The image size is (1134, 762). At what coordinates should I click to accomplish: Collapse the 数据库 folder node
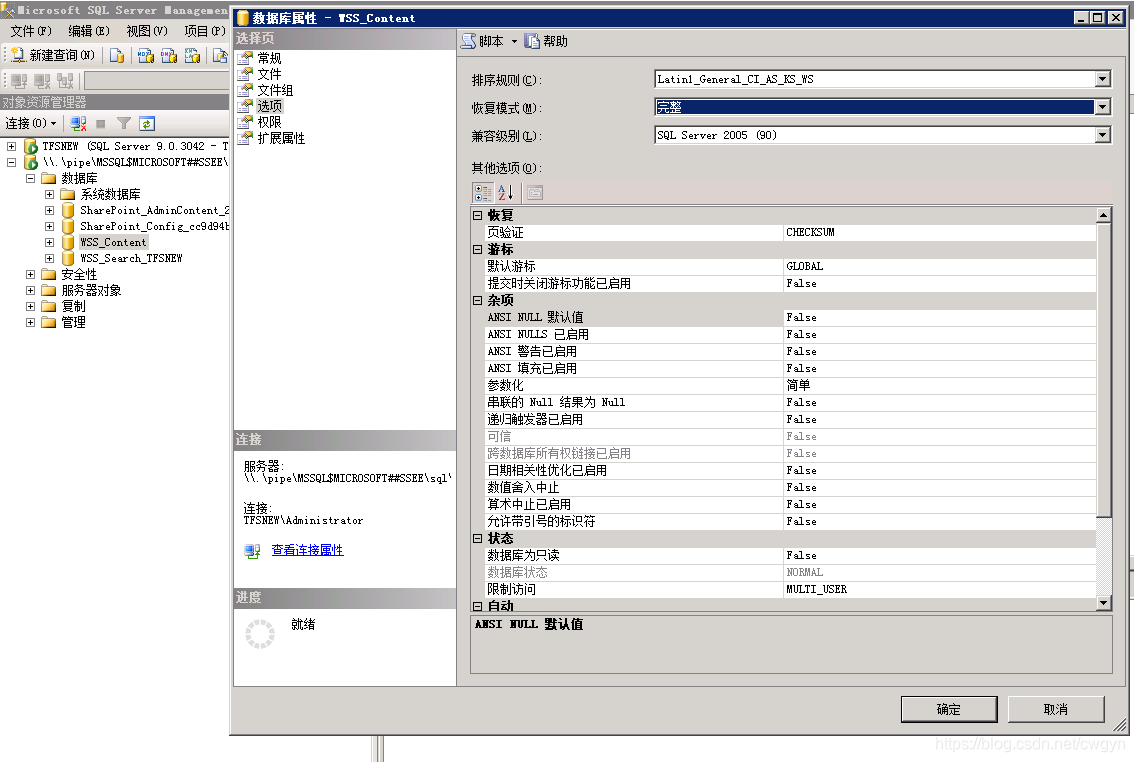click(30, 178)
